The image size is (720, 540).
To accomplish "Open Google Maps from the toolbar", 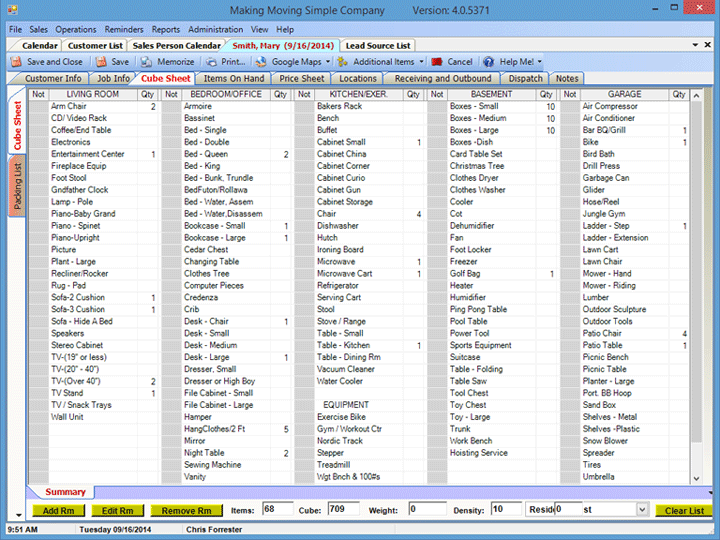I will [x=263, y=62].
